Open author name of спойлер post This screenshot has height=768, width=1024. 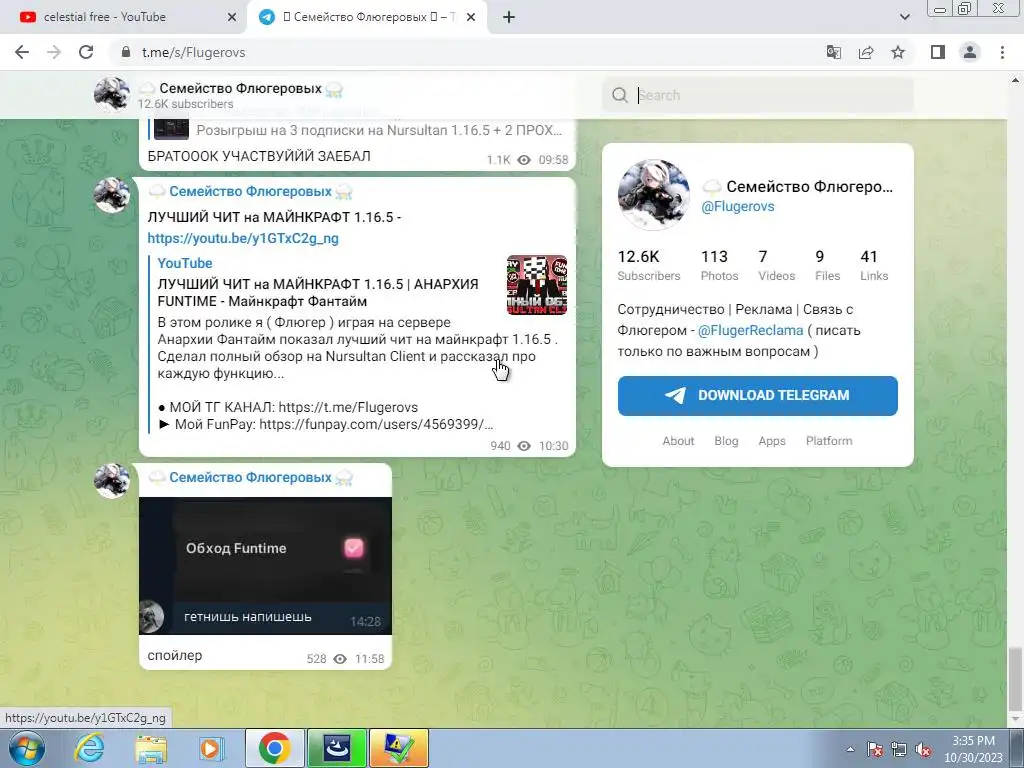pyautogui.click(x=250, y=477)
